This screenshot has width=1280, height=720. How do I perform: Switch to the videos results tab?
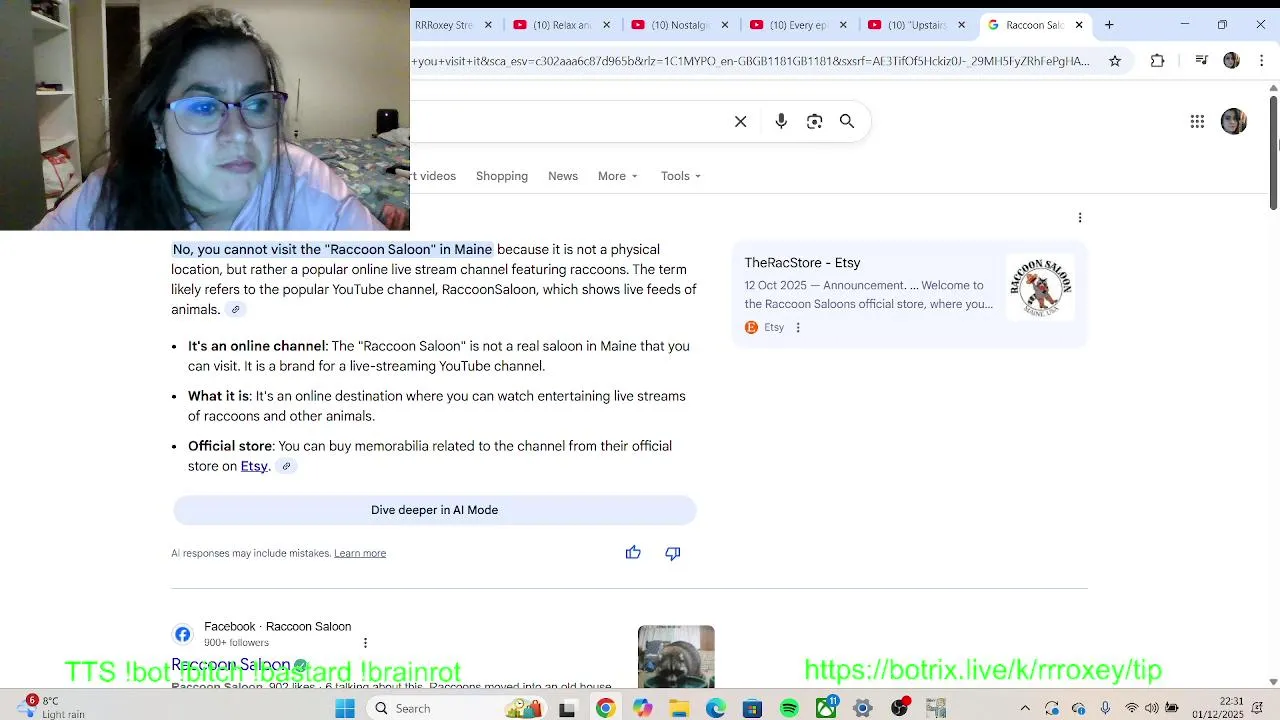[435, 176]
